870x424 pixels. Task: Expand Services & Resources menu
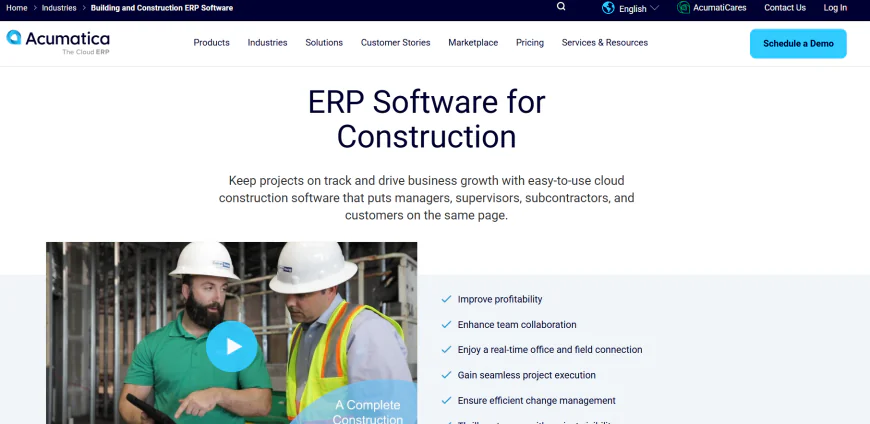click(604, 43)
